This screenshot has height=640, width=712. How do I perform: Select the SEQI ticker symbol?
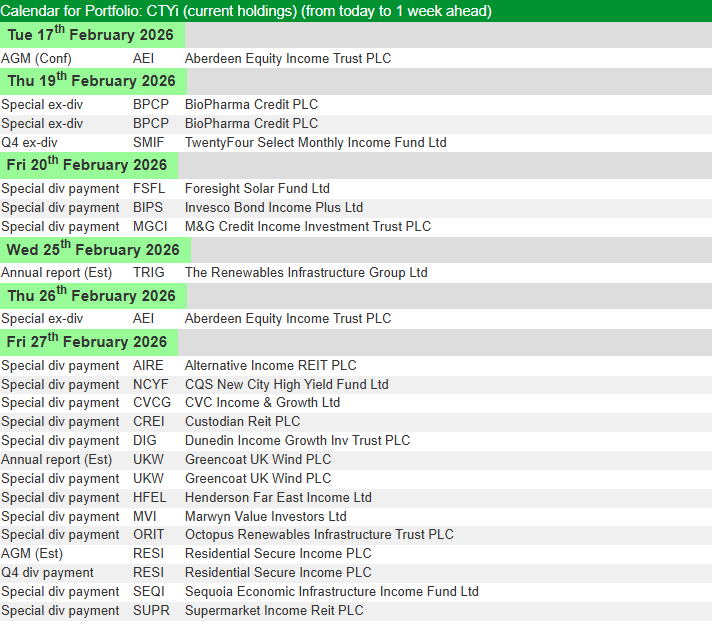point(149,592)
